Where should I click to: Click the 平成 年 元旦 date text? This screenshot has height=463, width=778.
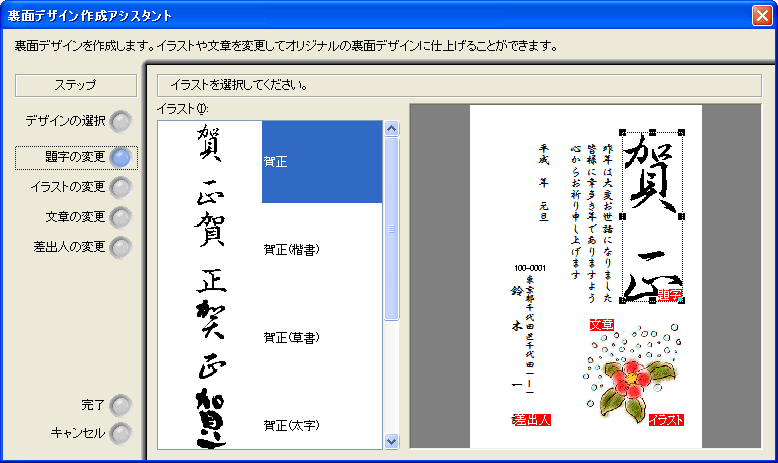(x=544, y=182)
